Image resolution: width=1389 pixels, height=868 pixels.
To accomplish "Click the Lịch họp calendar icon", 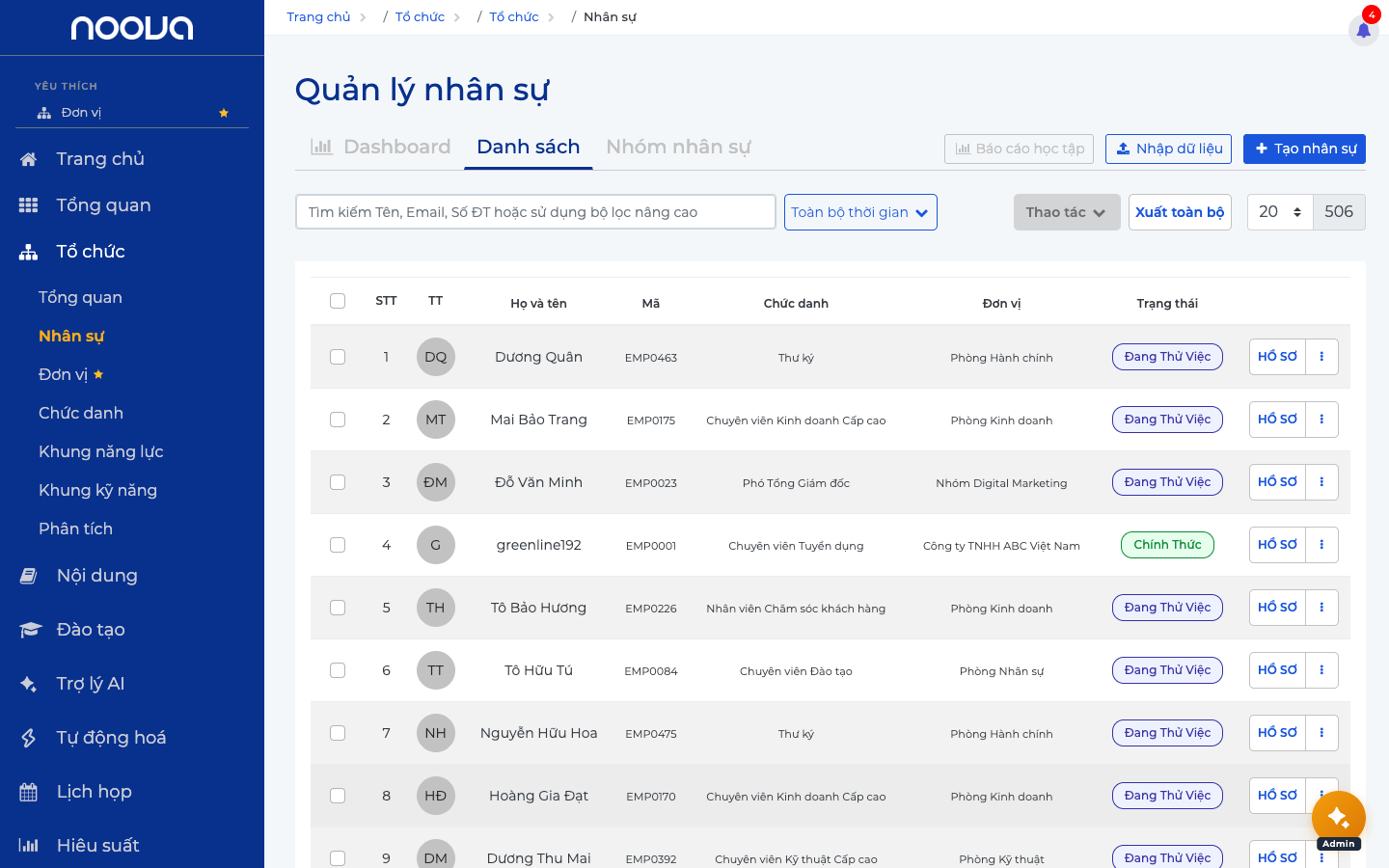I will point(29,792).
